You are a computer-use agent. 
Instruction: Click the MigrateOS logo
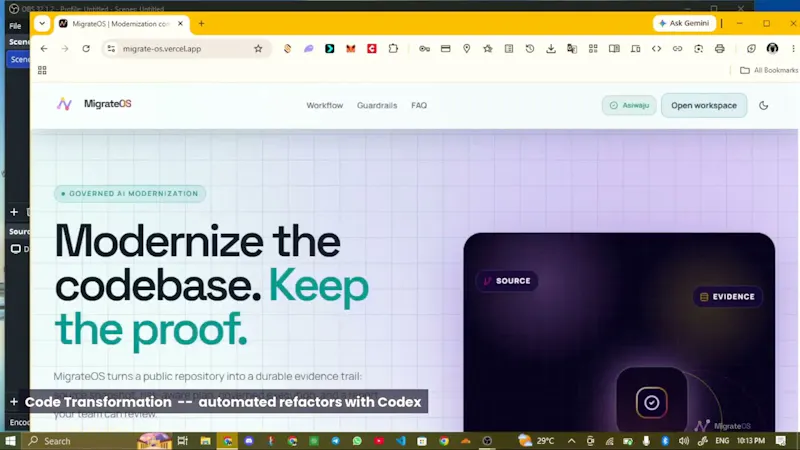[x=94, y=104]
